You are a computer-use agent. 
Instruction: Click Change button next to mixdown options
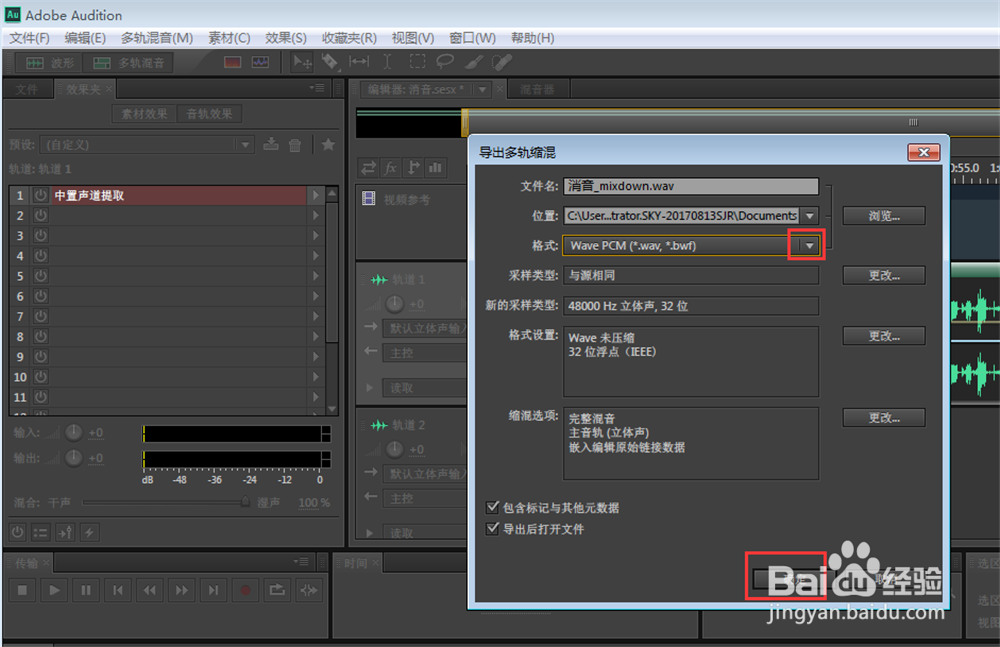click(x=884, y=417)
